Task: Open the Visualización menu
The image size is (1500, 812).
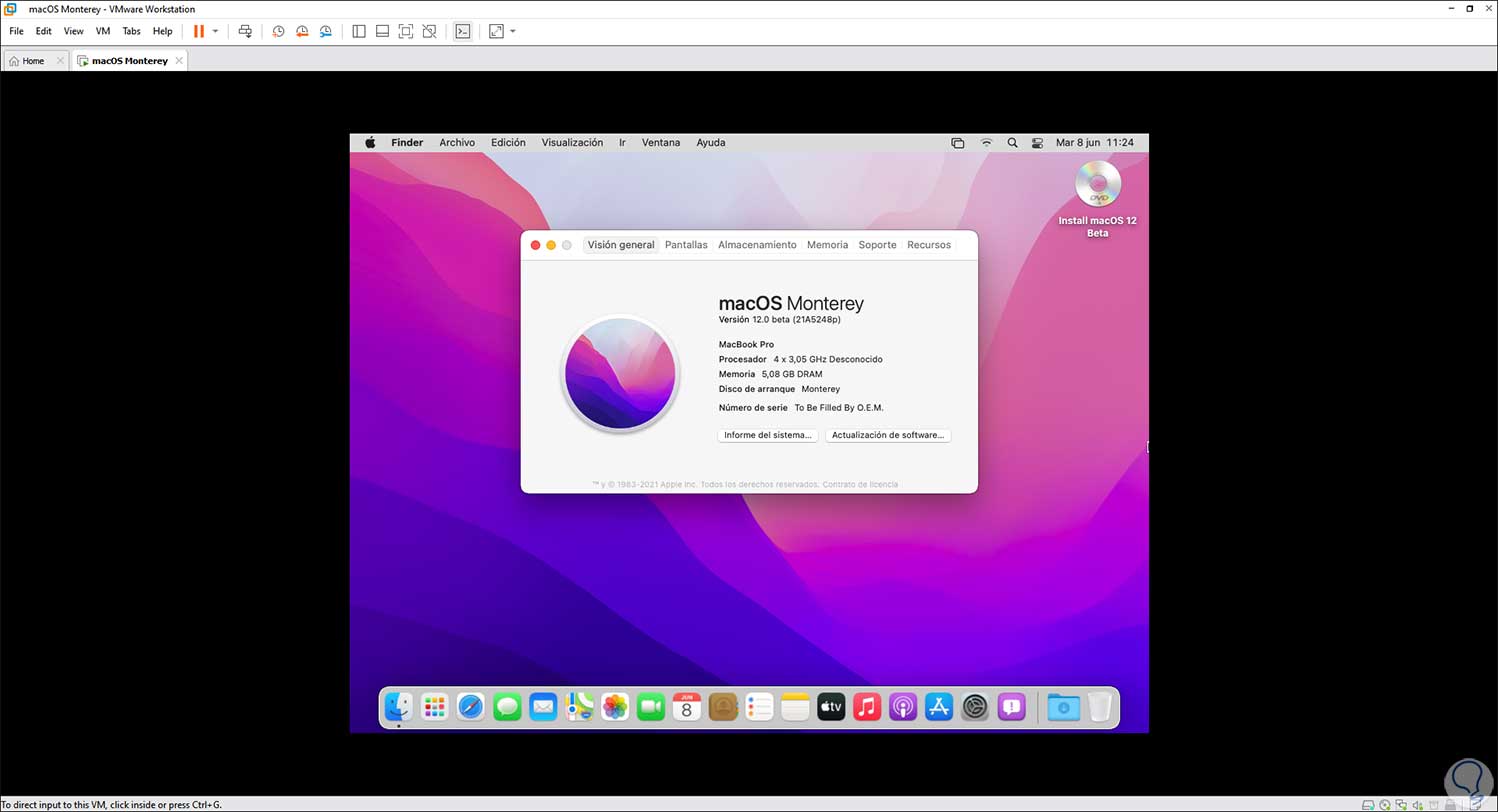Action: [x=572, y=143]
